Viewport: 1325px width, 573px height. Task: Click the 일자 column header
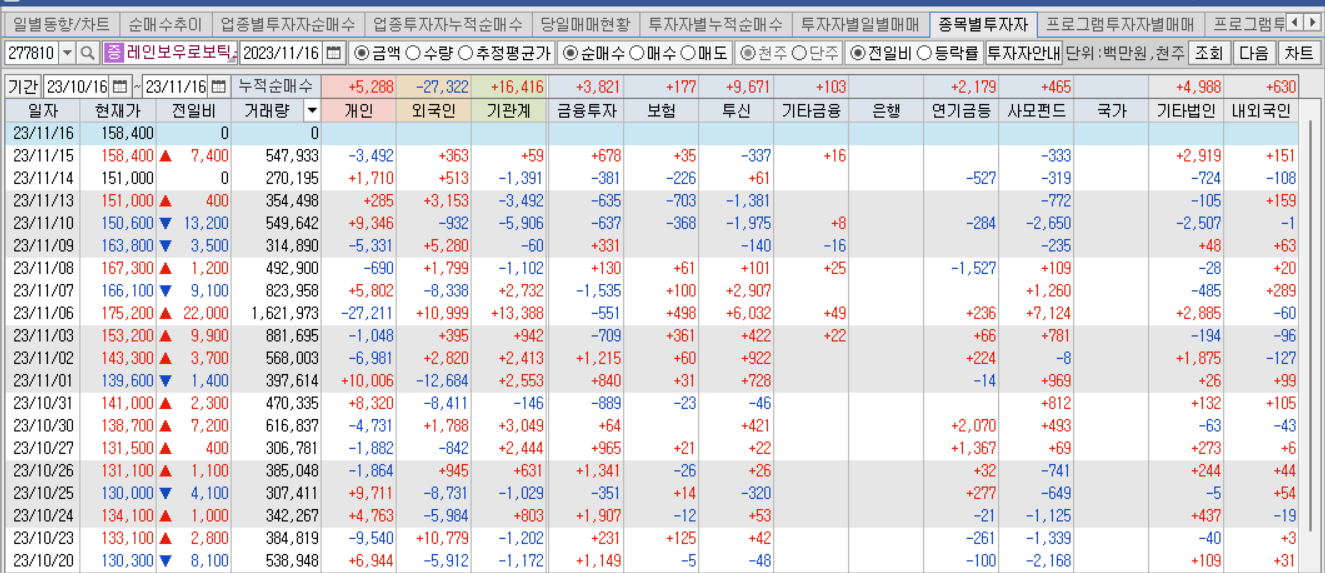tap(43, 111)
